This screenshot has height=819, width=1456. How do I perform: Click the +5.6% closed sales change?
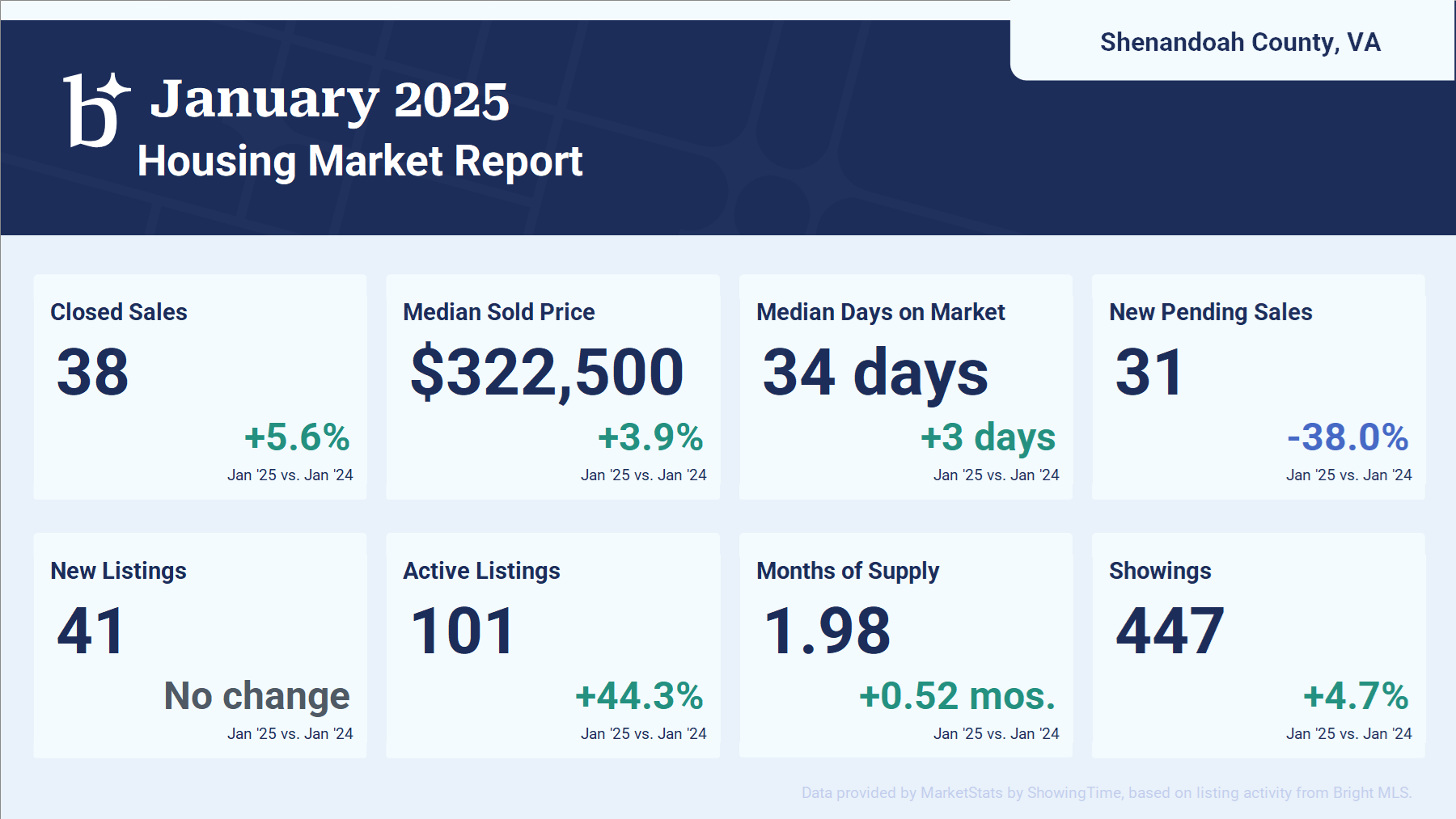point(297,437)
